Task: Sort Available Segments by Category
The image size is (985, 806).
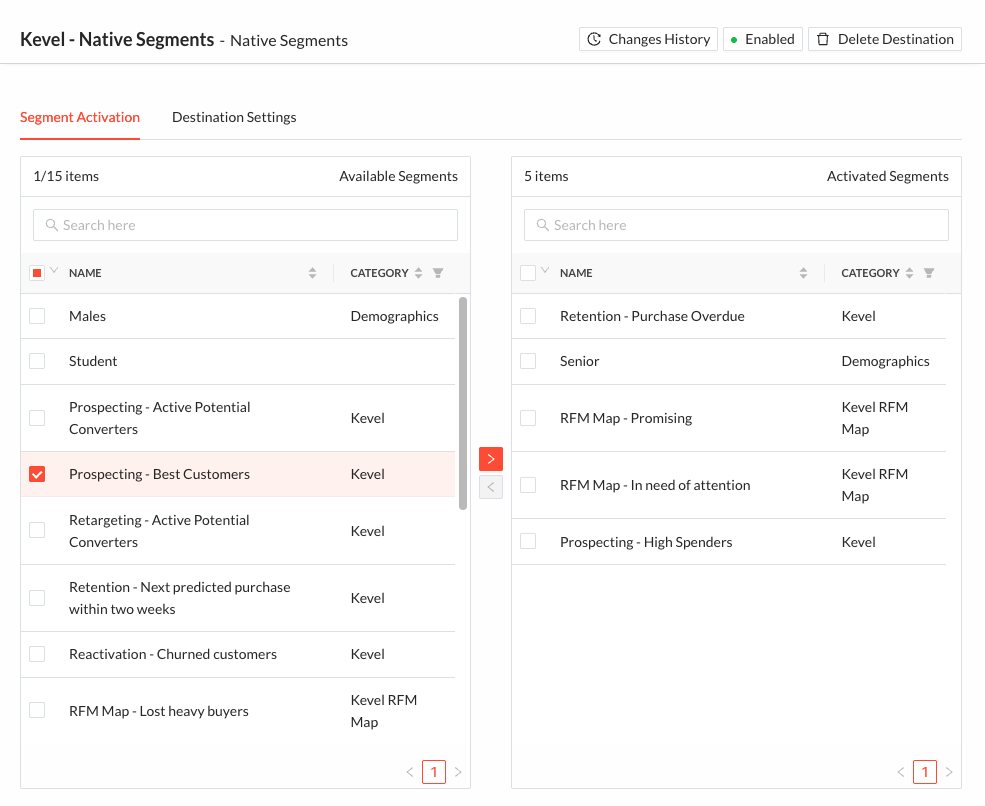Action: pyautogui.click(x=418, y=273)
